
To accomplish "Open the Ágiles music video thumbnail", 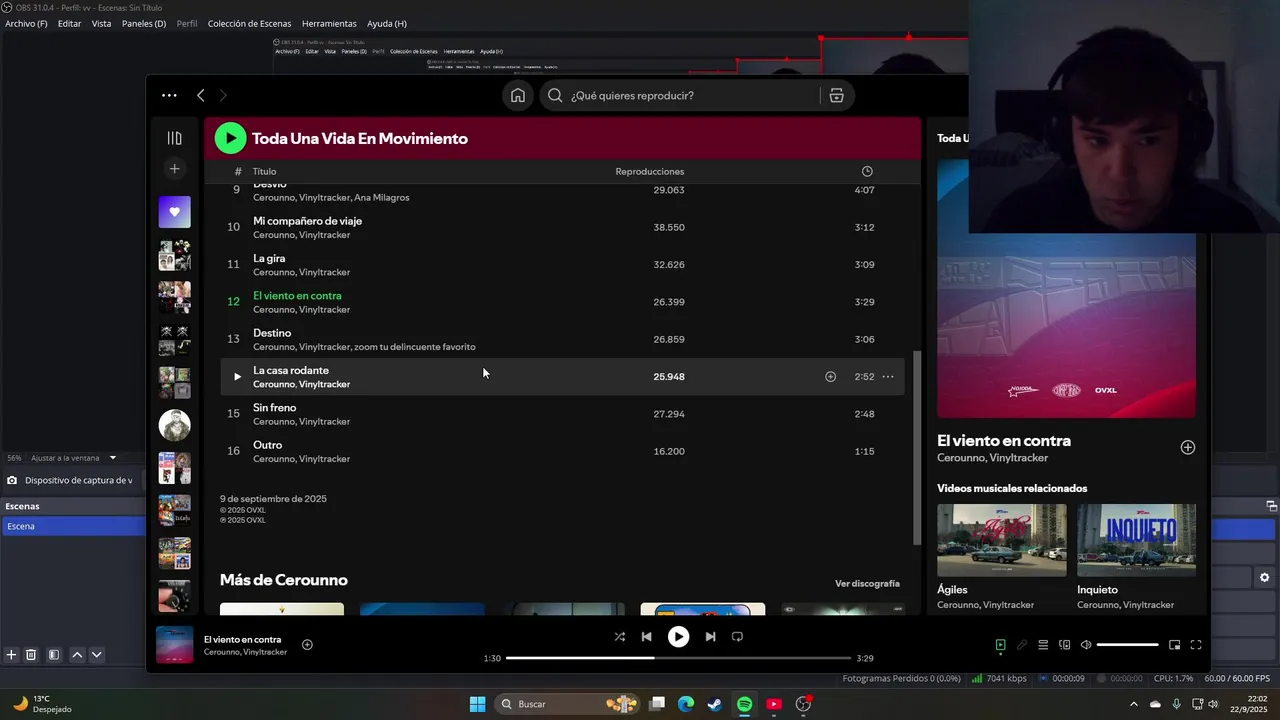I will click(1002, 540).
